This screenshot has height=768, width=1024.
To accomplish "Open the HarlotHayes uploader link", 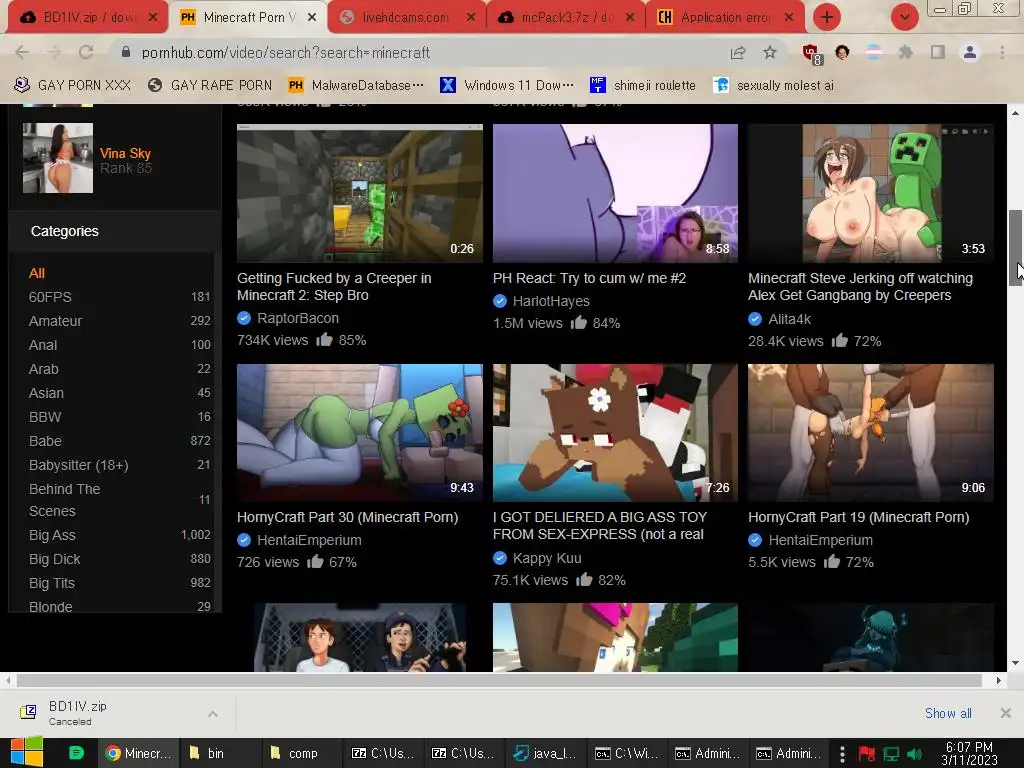I will pyautogui.click(x=551, y=301).
